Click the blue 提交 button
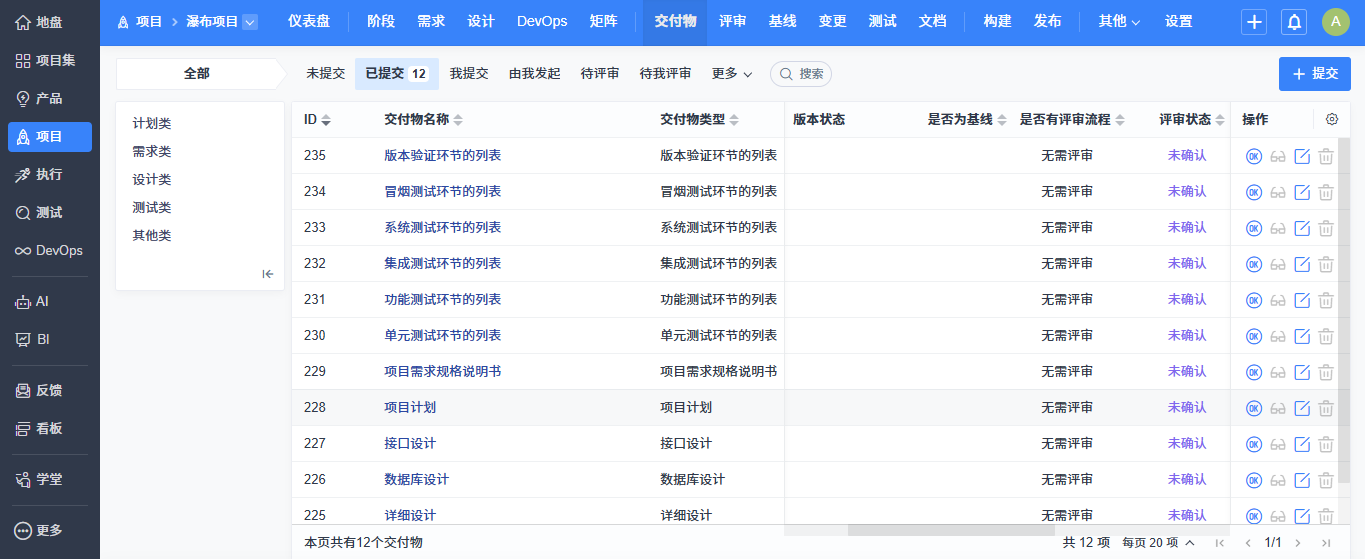The width and height of the screenshot is (1365, 559). (1314, 74)
